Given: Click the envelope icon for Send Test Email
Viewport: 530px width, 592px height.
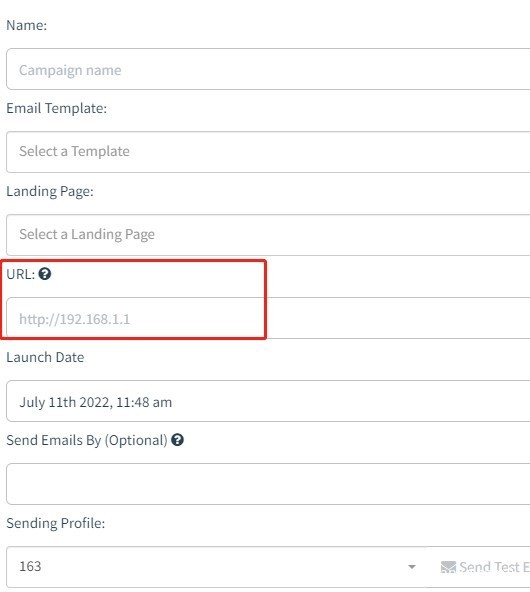Looking at the screenshot, I should point(448,567).
